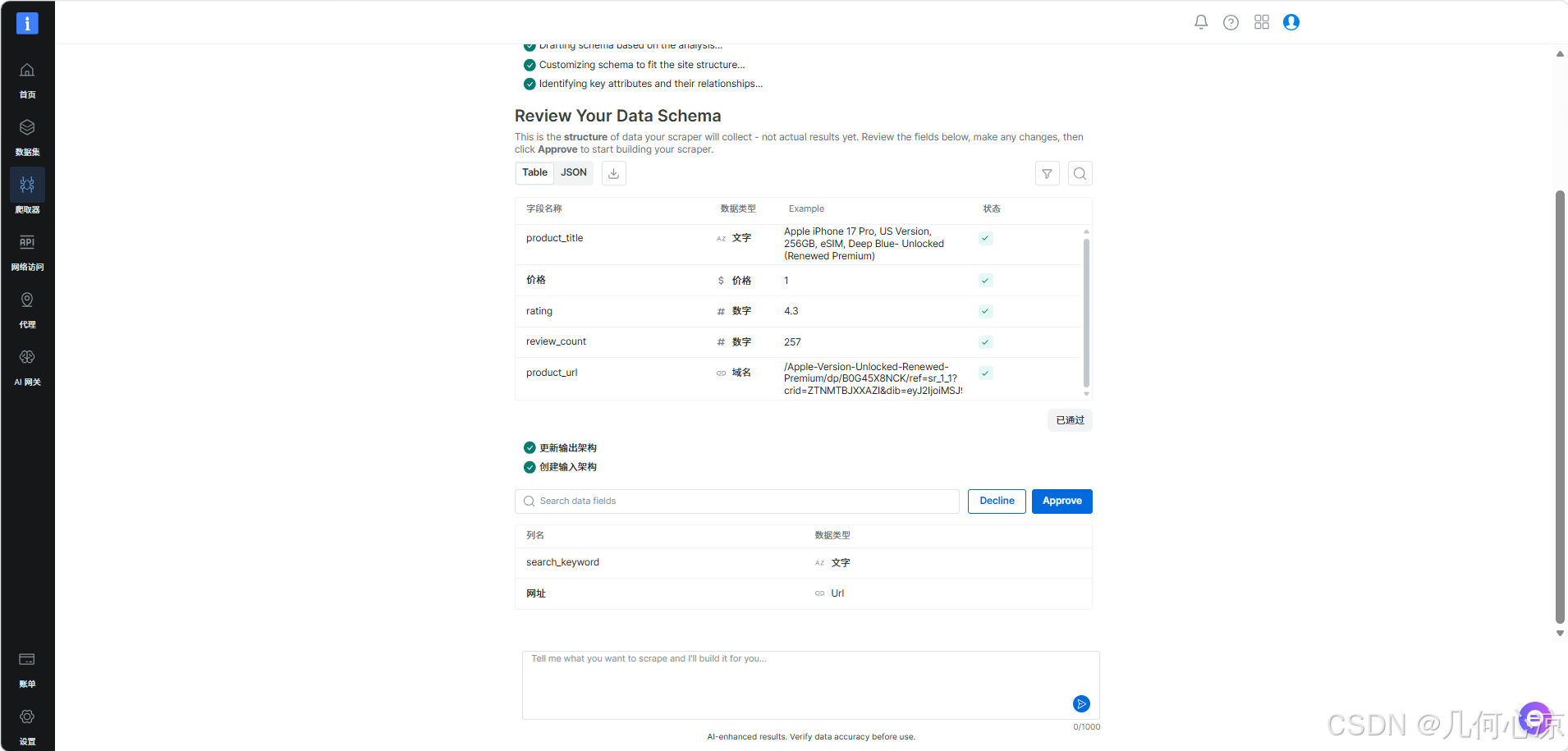Screen dimensions: 1568x751
Task: Click the Approve button
Action: coord(1062,501)
